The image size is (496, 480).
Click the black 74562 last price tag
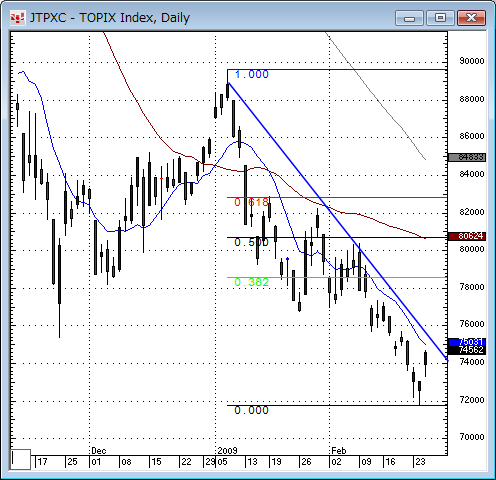pos(467,350)
